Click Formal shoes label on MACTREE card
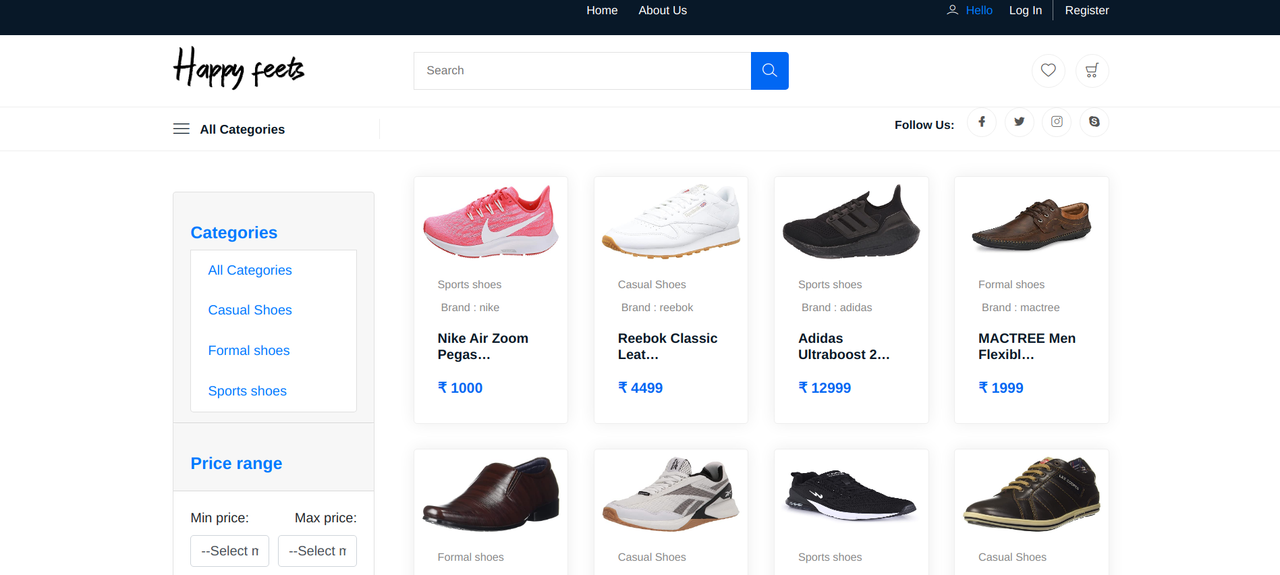Screen dimensions: 1280x575 pyautogui.click(x=1011, y=285)
